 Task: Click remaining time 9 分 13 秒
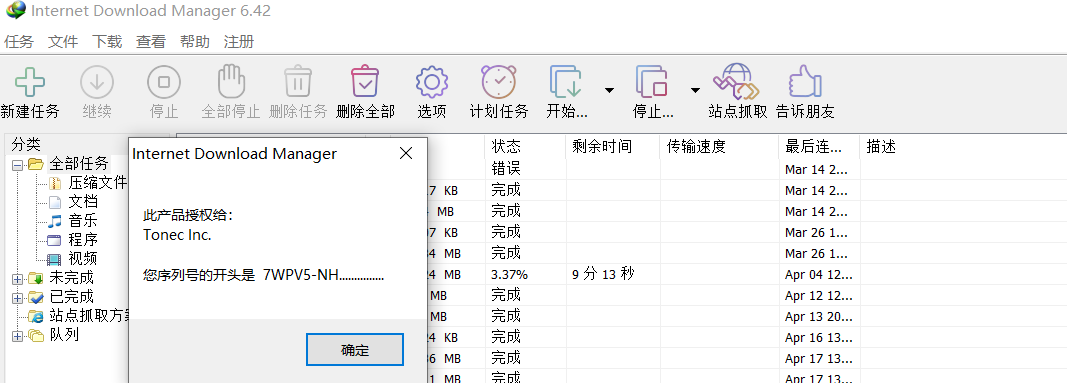click(604, 274)
